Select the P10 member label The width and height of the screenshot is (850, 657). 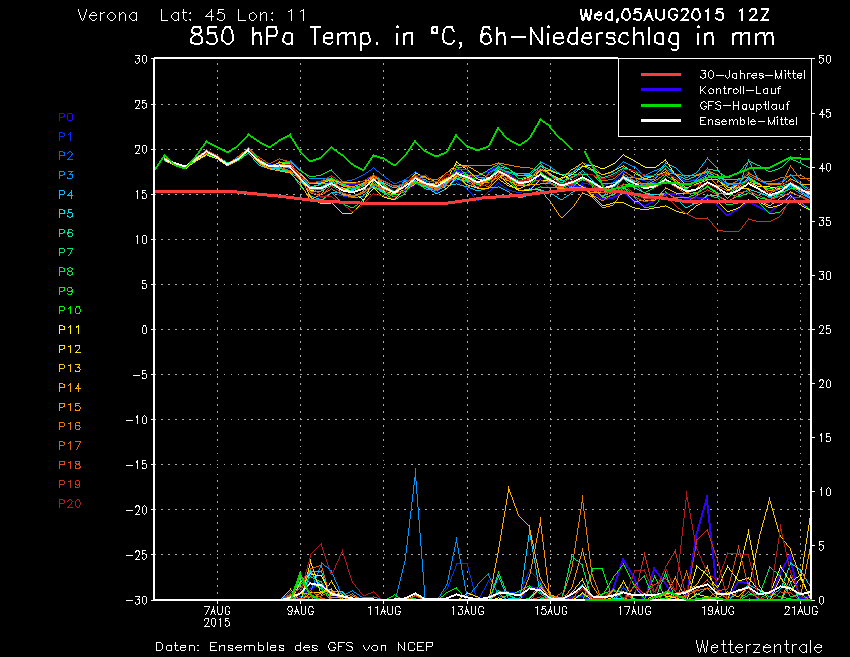click(x=69, y=310)
